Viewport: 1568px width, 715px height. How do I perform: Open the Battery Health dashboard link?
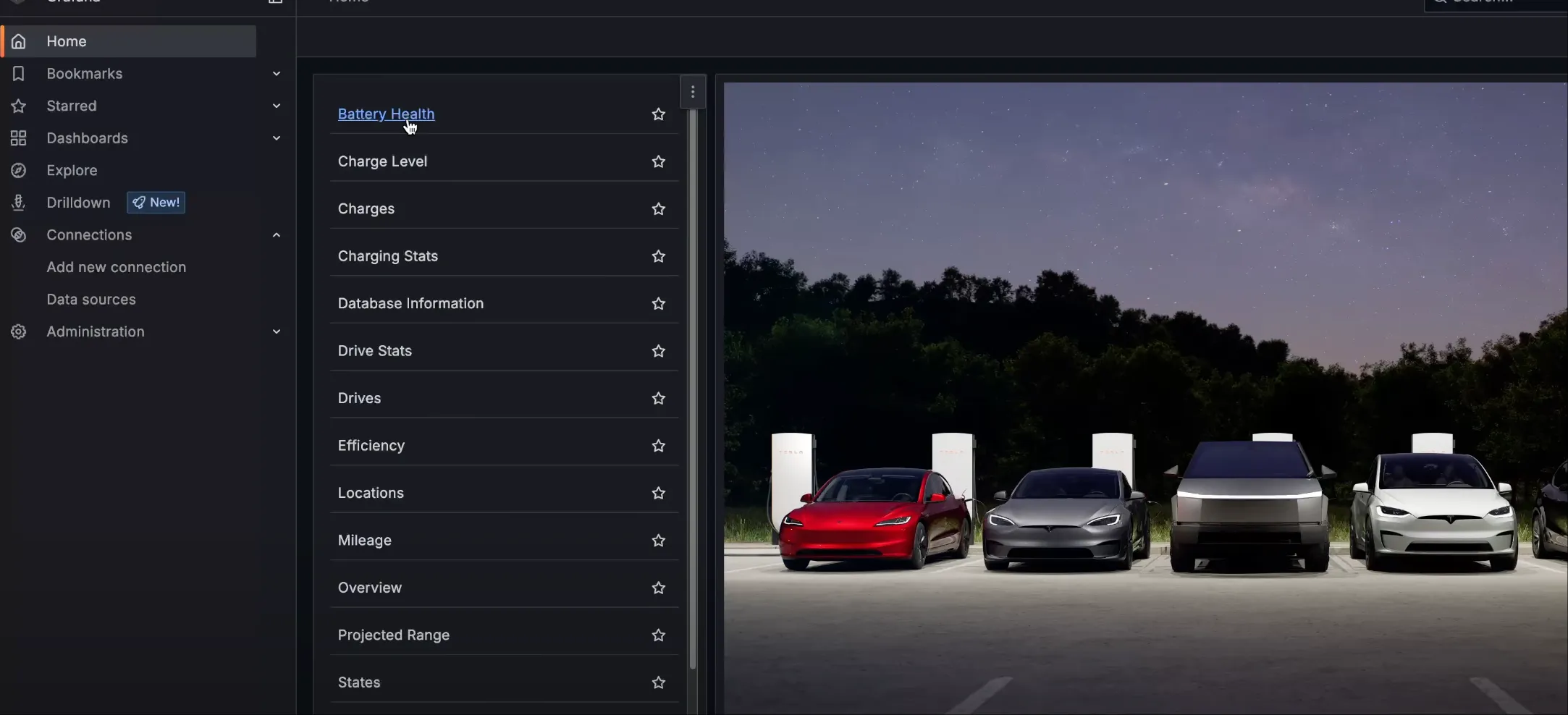(x=386, y=114)
